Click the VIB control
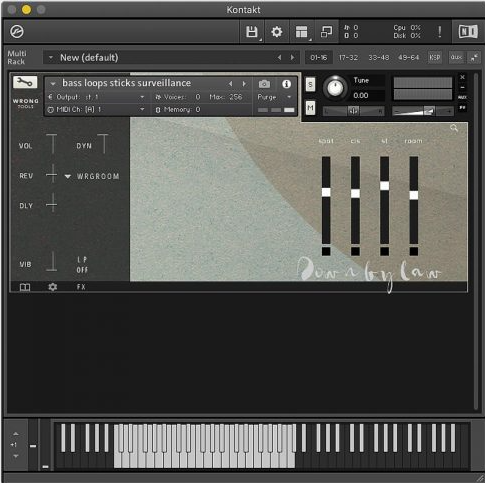Screen dimensions: 485x483 [52, 261]
